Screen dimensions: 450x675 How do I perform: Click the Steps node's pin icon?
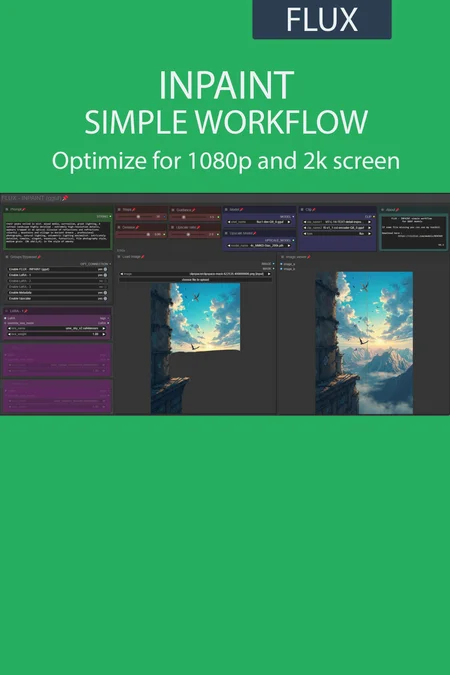(x=134, y=210)
